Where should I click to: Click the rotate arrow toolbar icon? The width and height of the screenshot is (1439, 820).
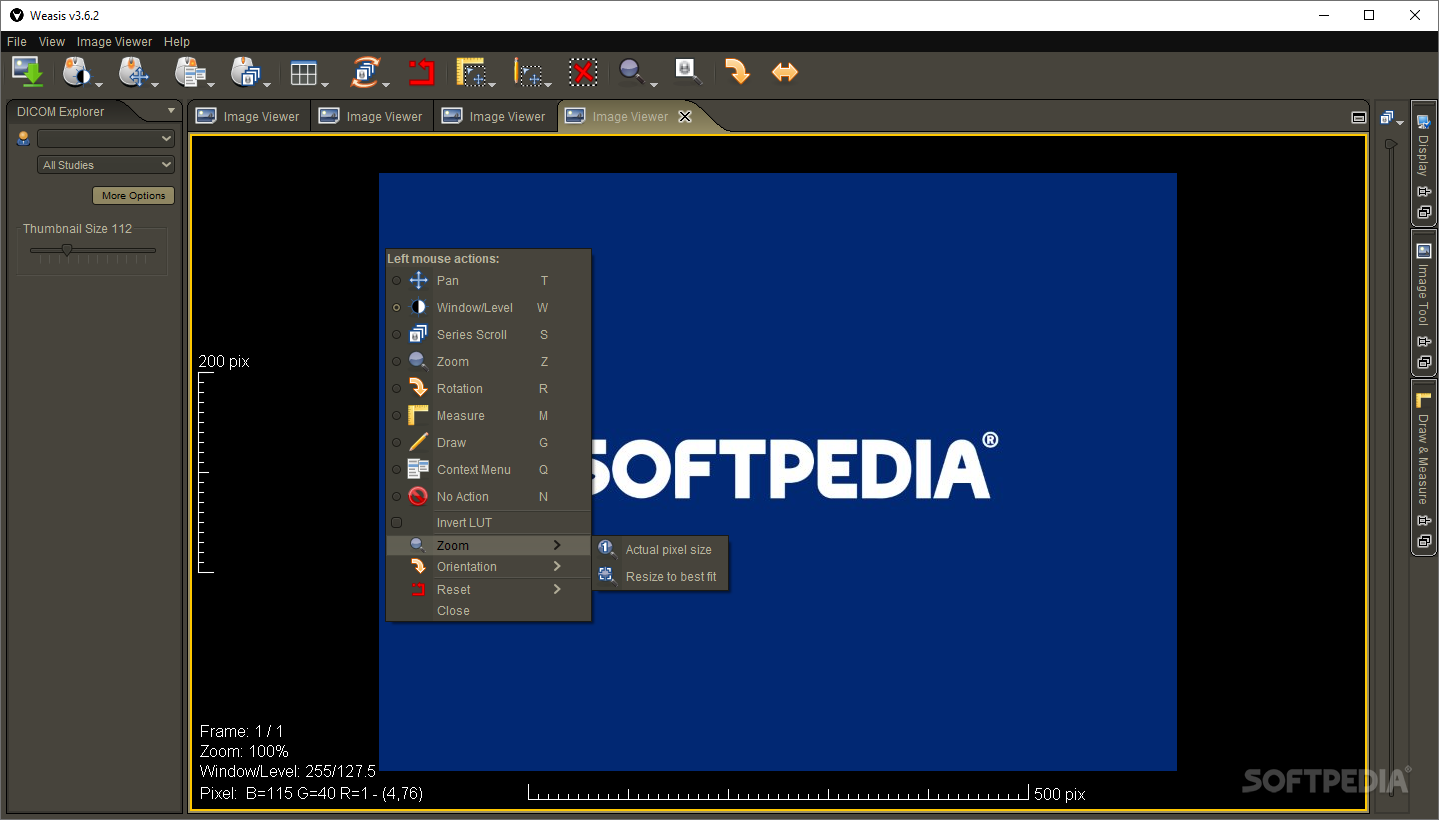(x=737, y=72)
